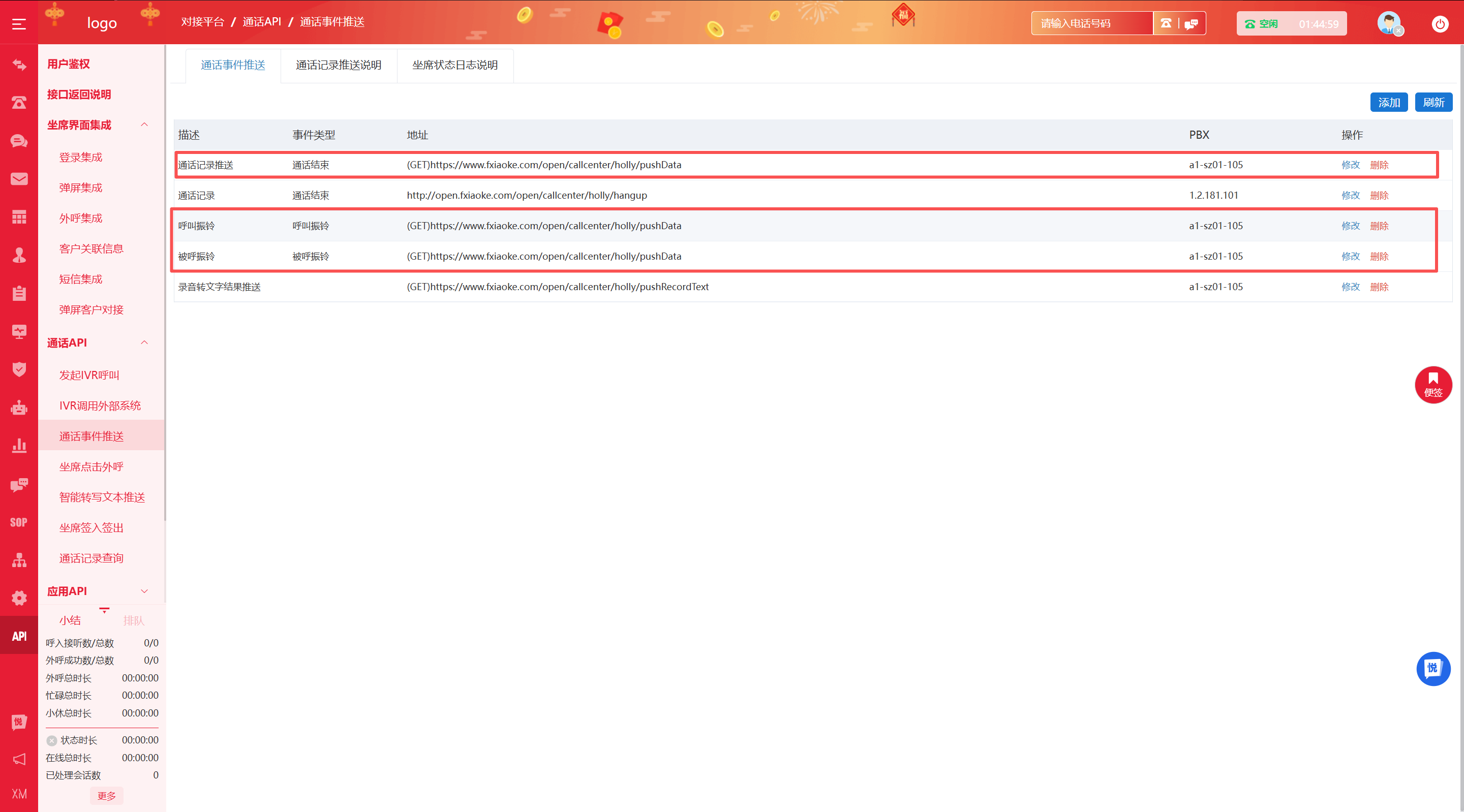
Task: Open the shield check sidebar icon
Action: click(19, 369)
